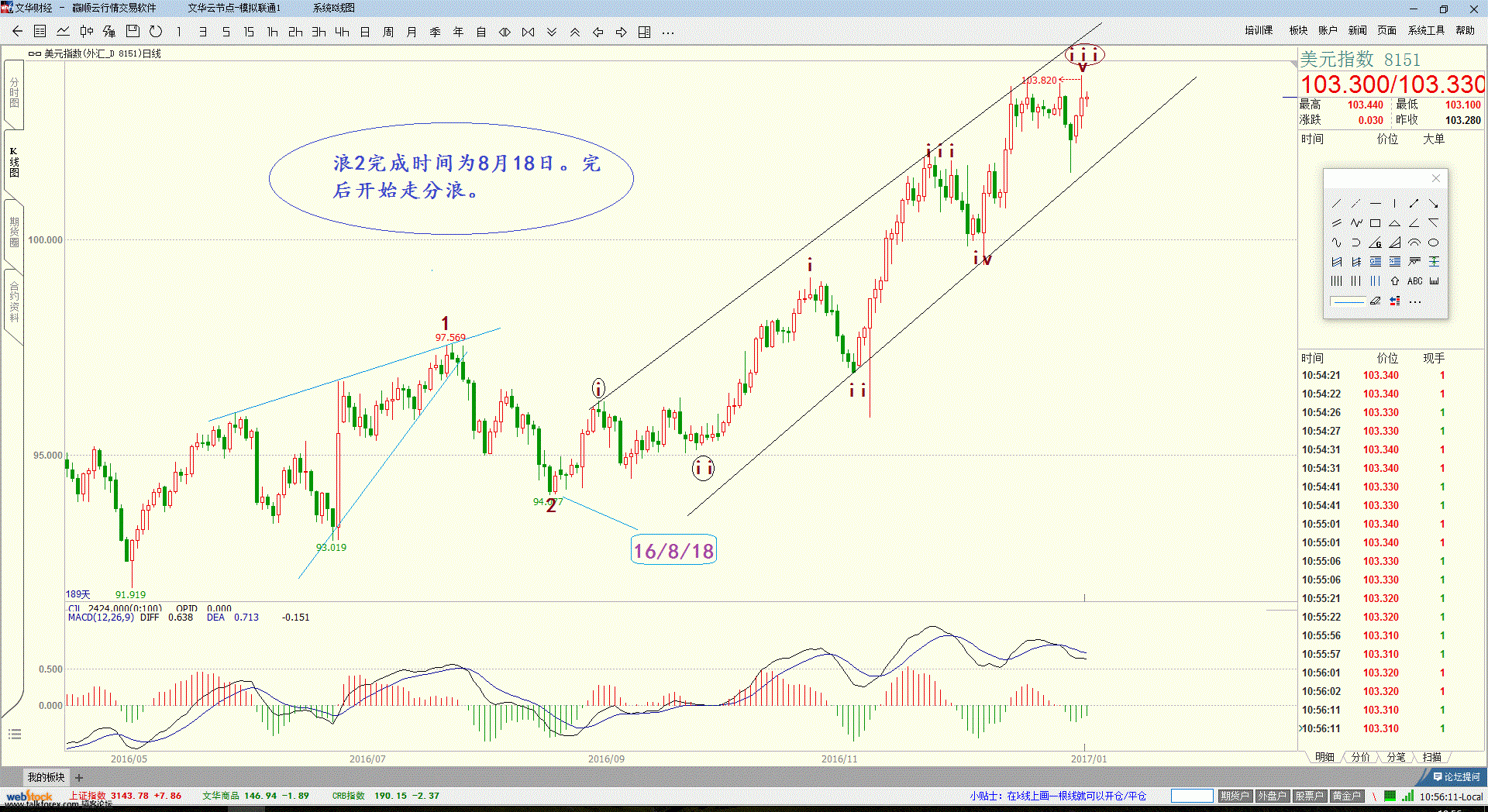Screen dimensions: 1488x812
Task: Select the candlestick chart icon in toolbar
Action: (x=87, y=32)
